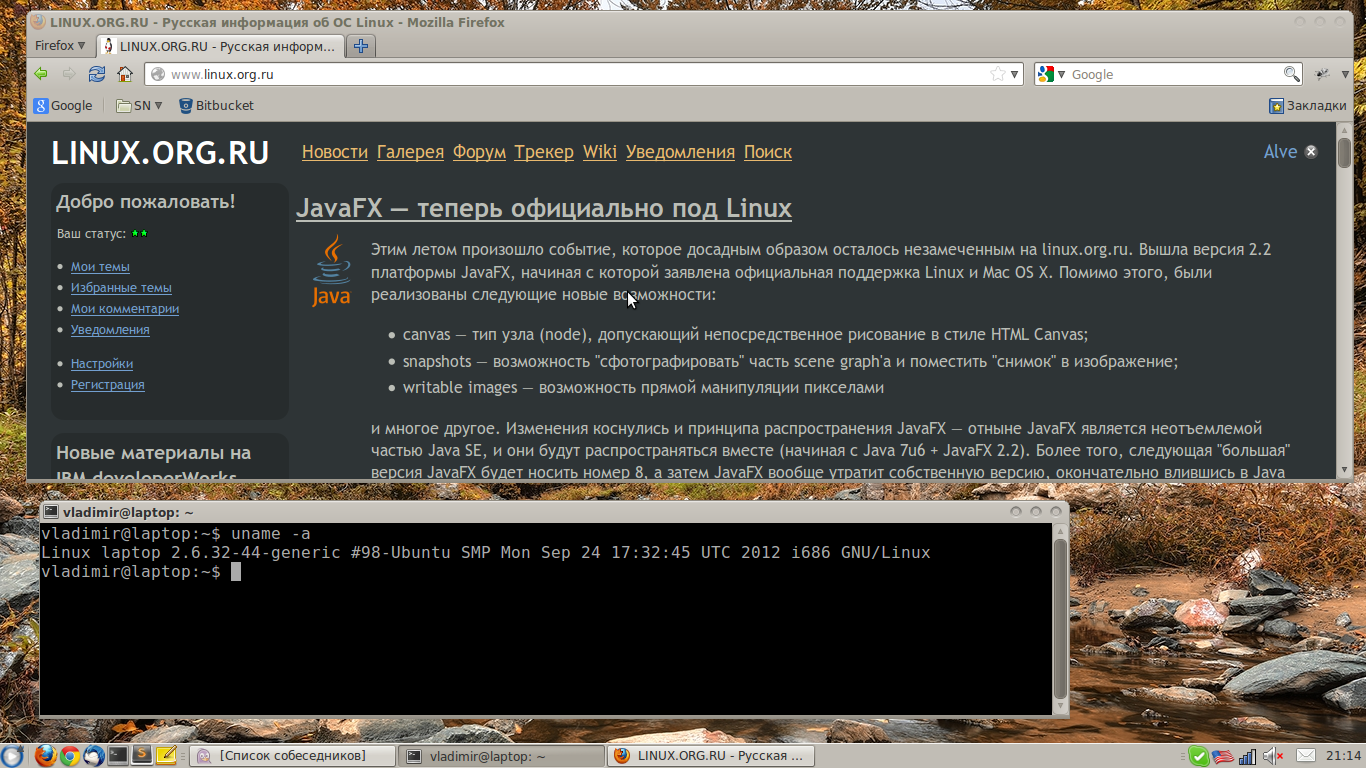The image size is (1366, 768).
Task: Open the Новости menu link
Action: coord(335,152)
